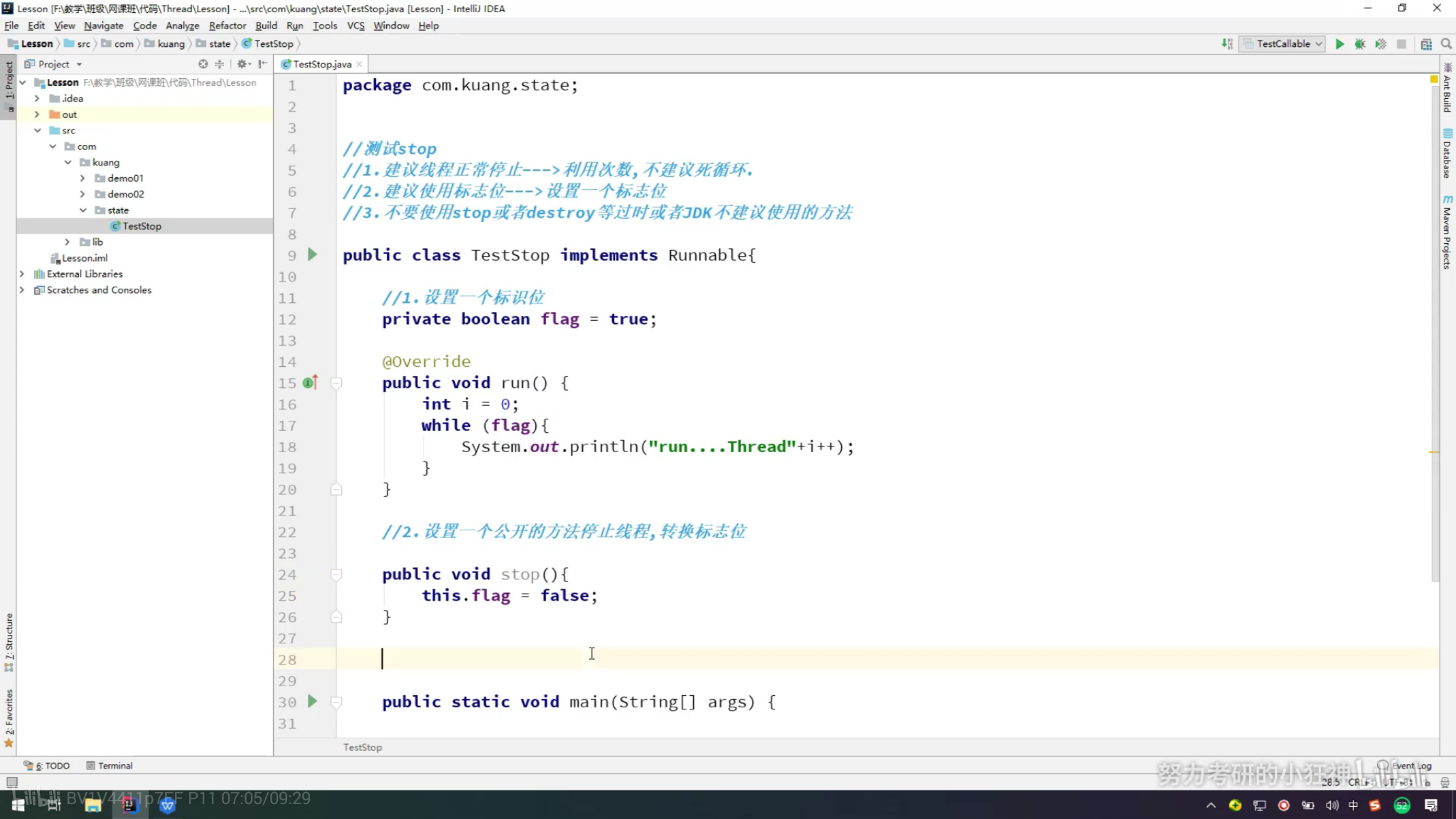Open the File menu
Screen dimensions: 1456x819
[11, 26]
